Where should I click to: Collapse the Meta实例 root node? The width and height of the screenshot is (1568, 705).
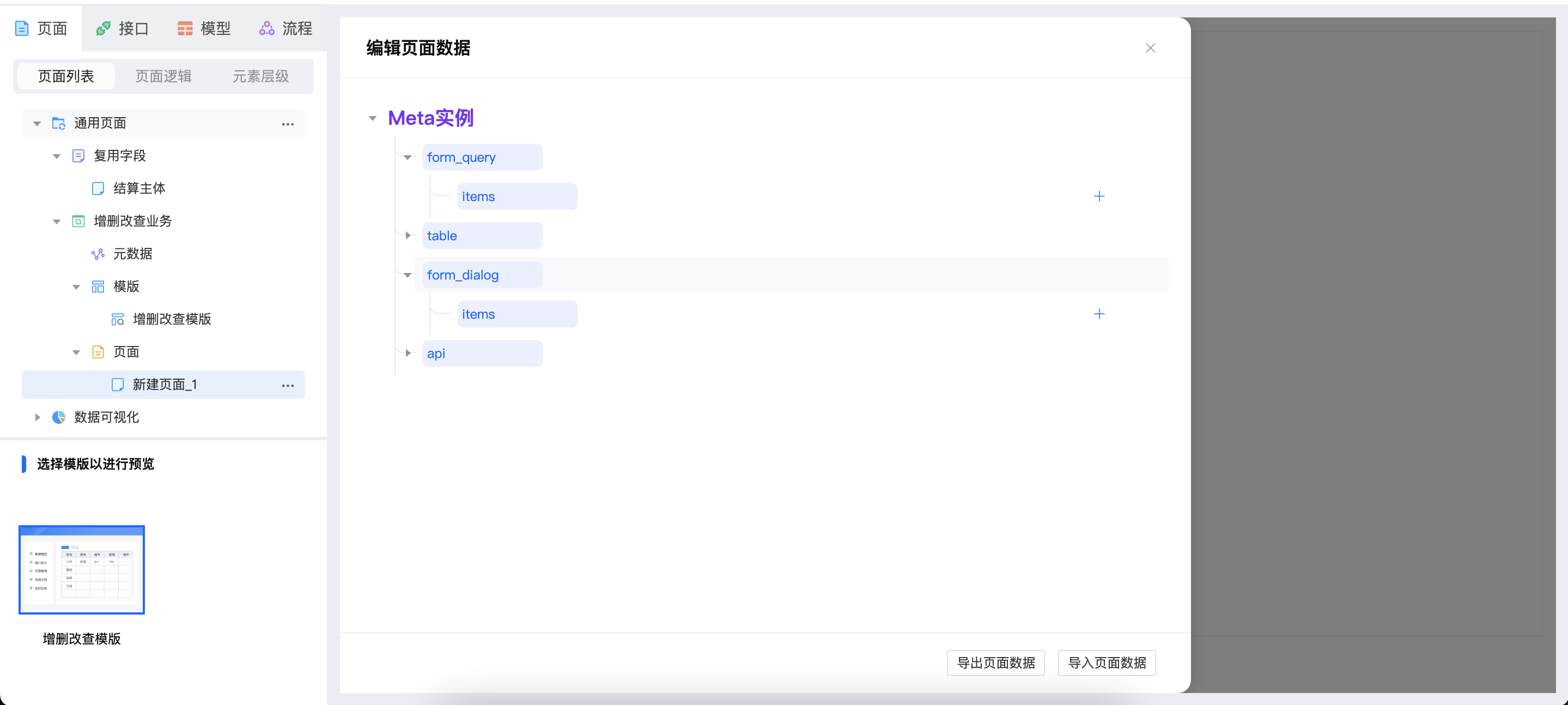click(x=373, y=118)
